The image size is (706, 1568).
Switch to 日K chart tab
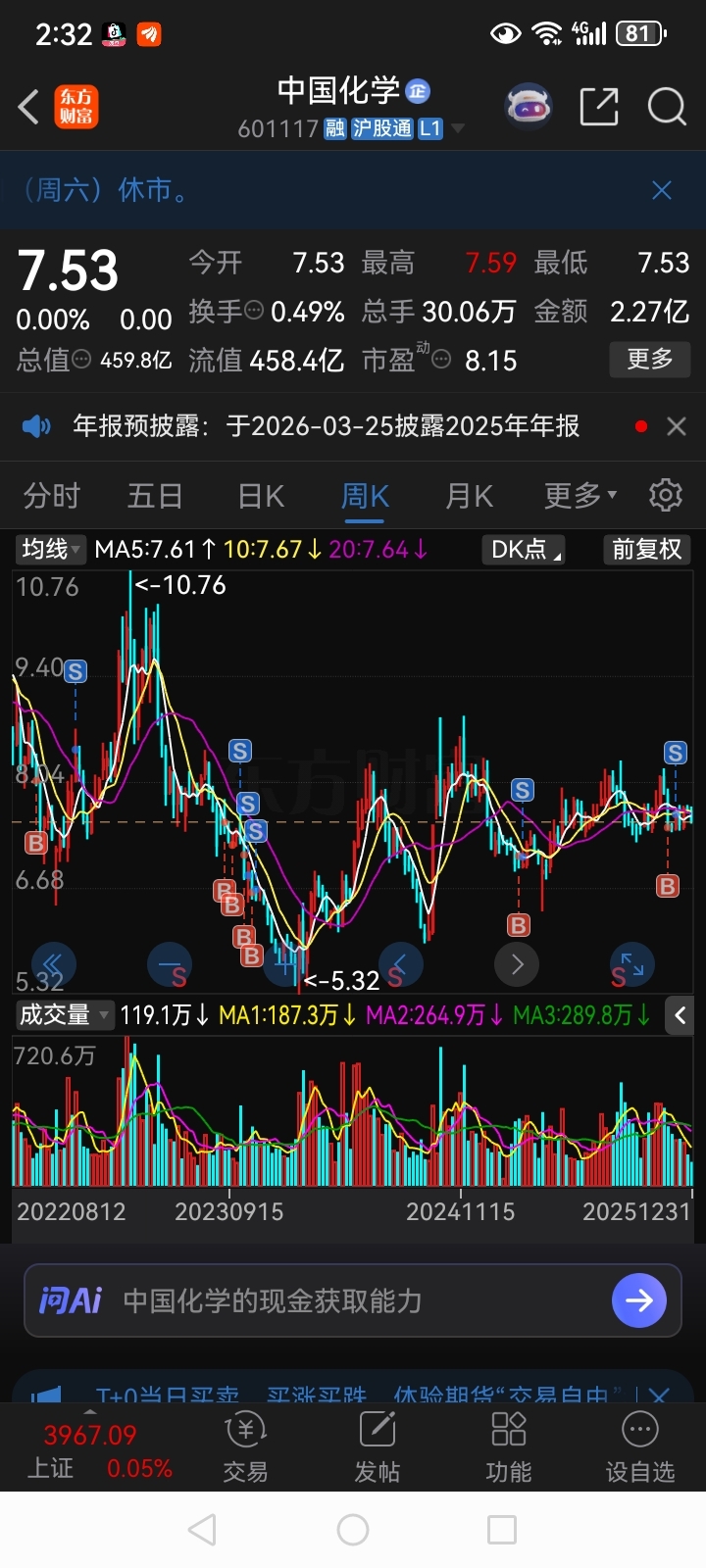coord(261,496)
